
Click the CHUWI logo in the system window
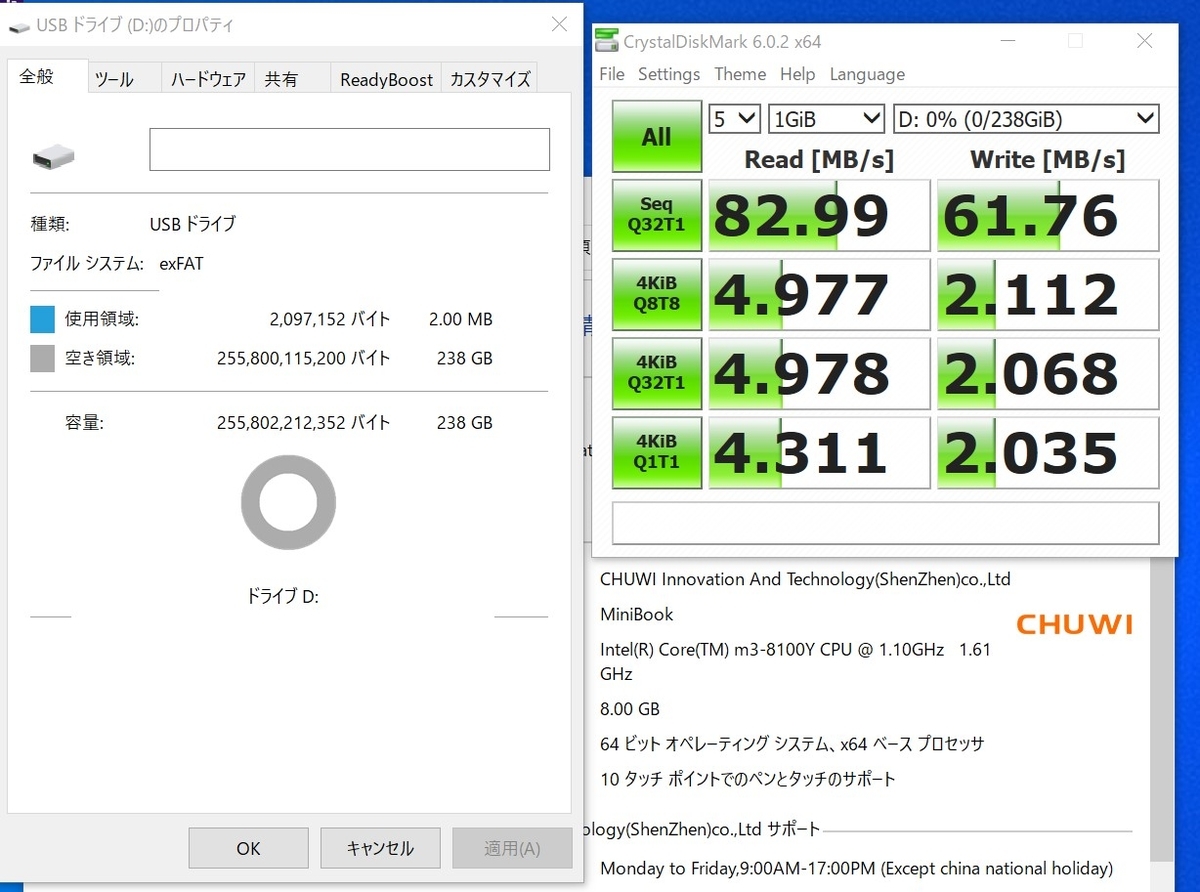click(x=1074, y=624)
